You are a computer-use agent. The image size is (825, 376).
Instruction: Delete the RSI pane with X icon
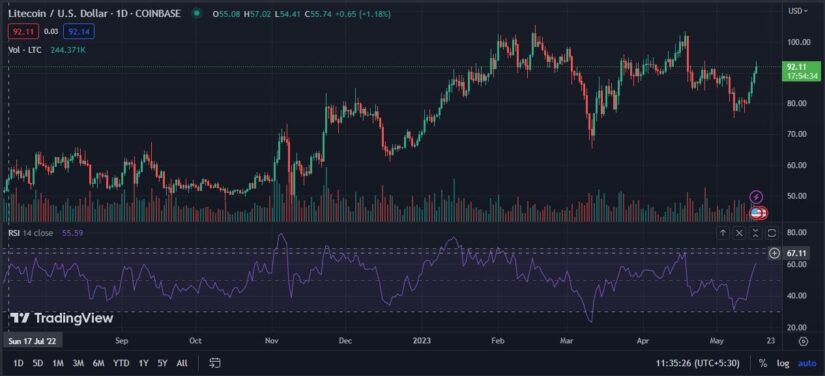pos(739,232)
